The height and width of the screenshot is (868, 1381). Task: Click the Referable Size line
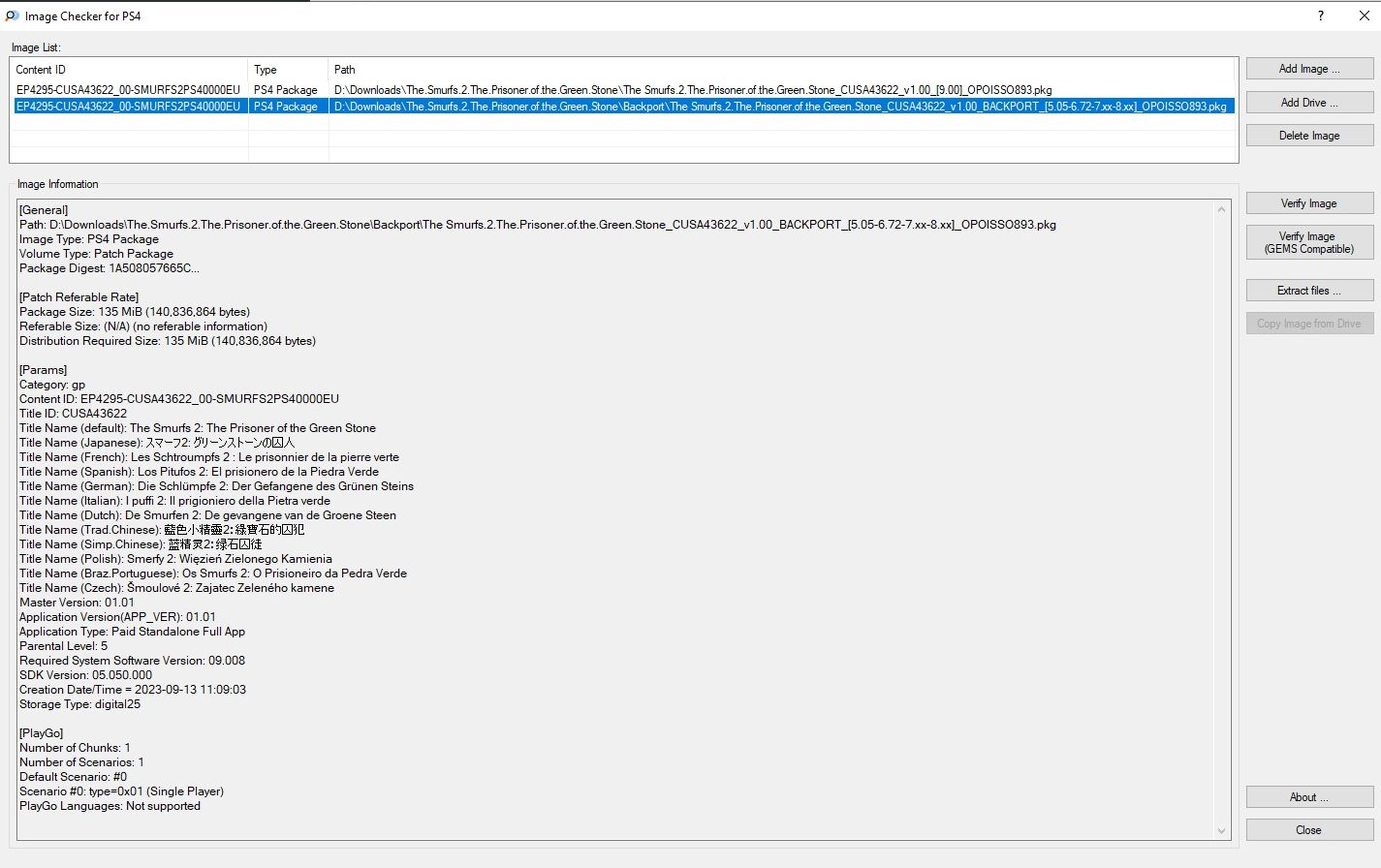click(143, 326)
